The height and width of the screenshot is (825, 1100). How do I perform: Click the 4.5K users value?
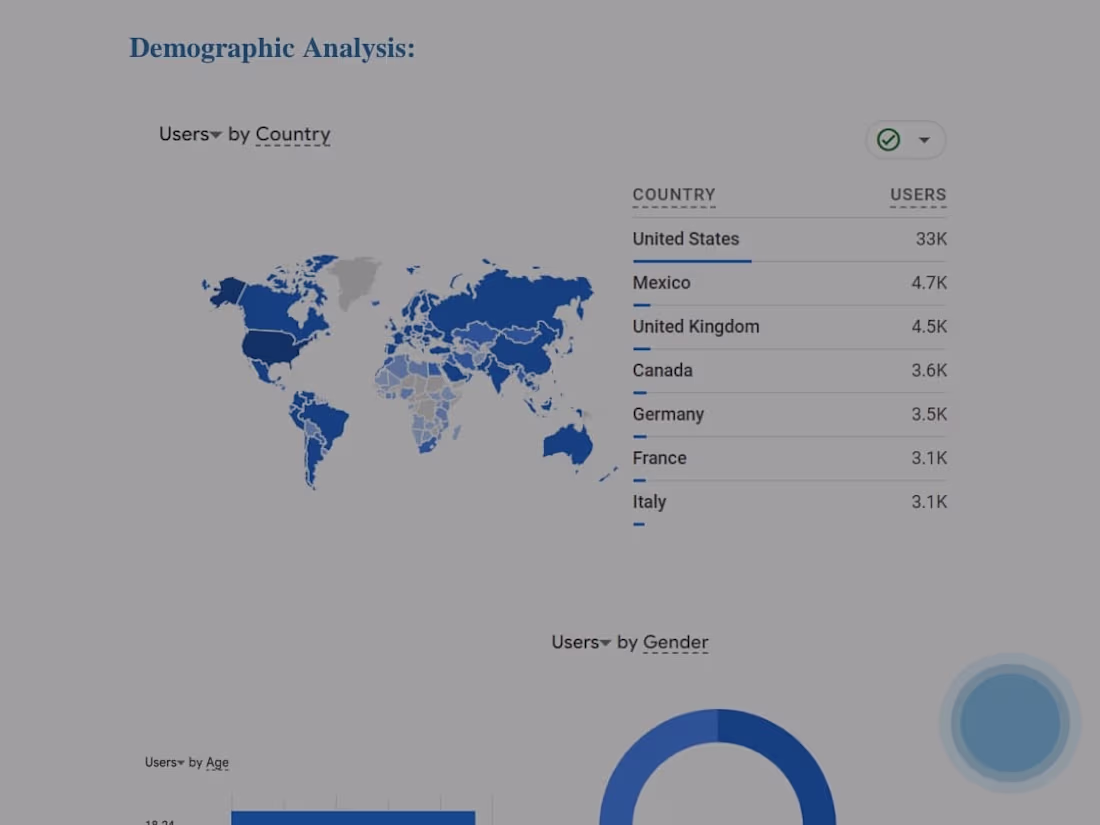click(x=929, y=327)
